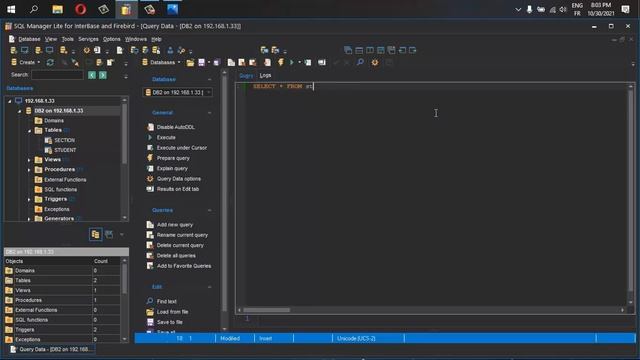Collapse the Queries panel section
Viewport: 640px width, 360px height.
[209, 210]
